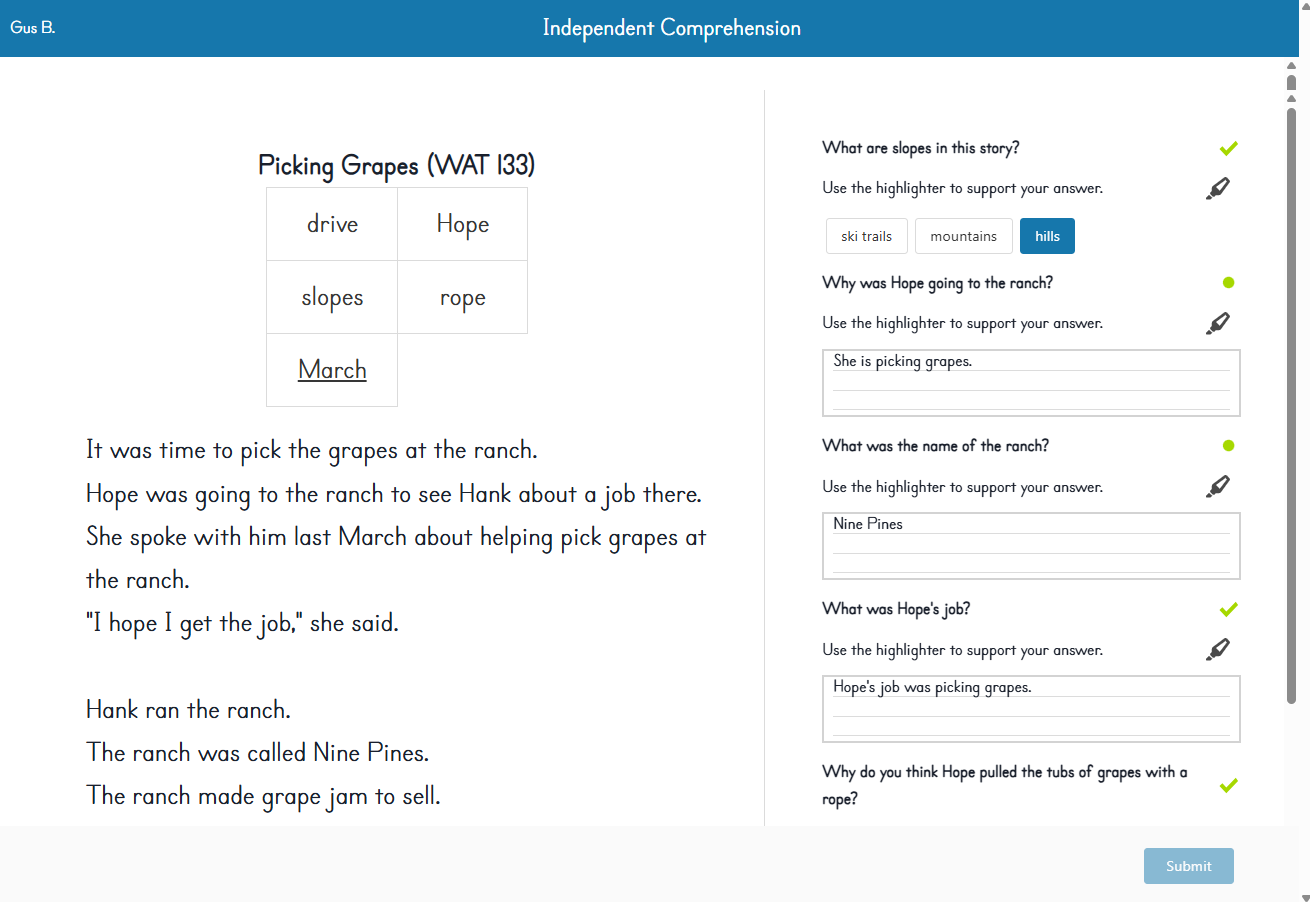Click the vocabulary word 'slopes'
This screenshot has height=902, width=1310.
[332, 297]
